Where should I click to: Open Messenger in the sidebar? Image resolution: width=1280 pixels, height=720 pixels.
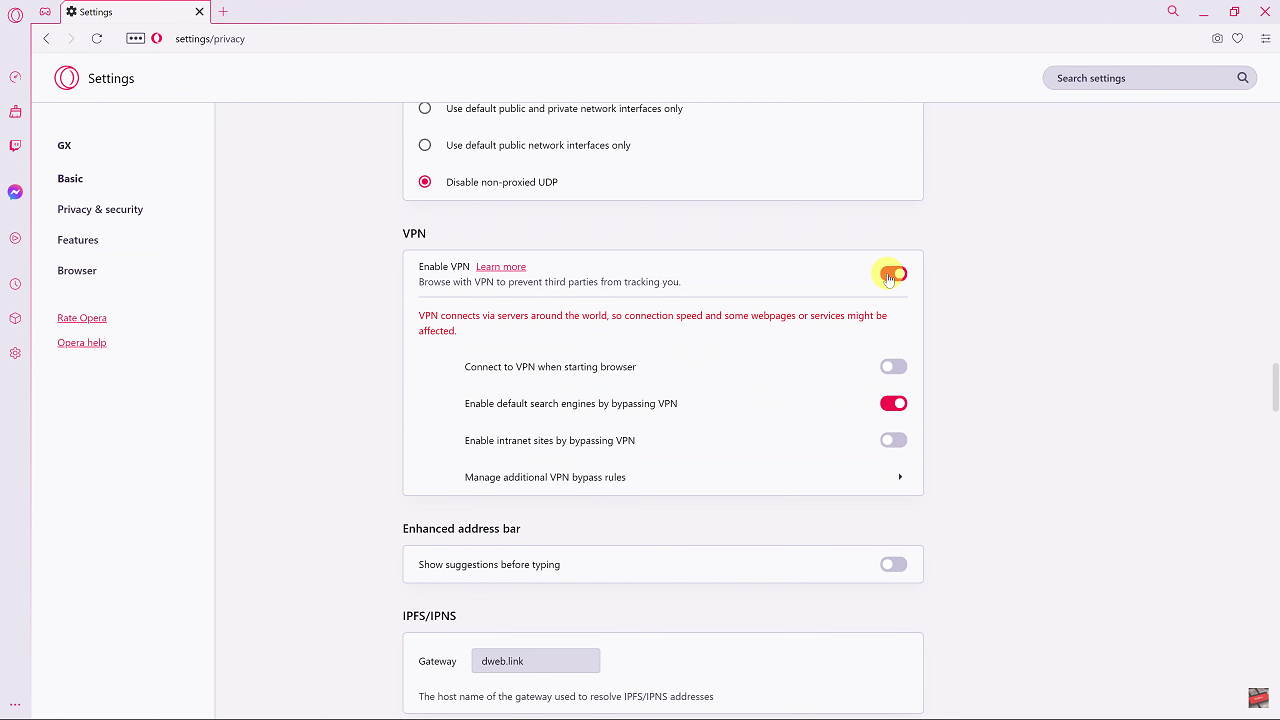click(15, 192)
